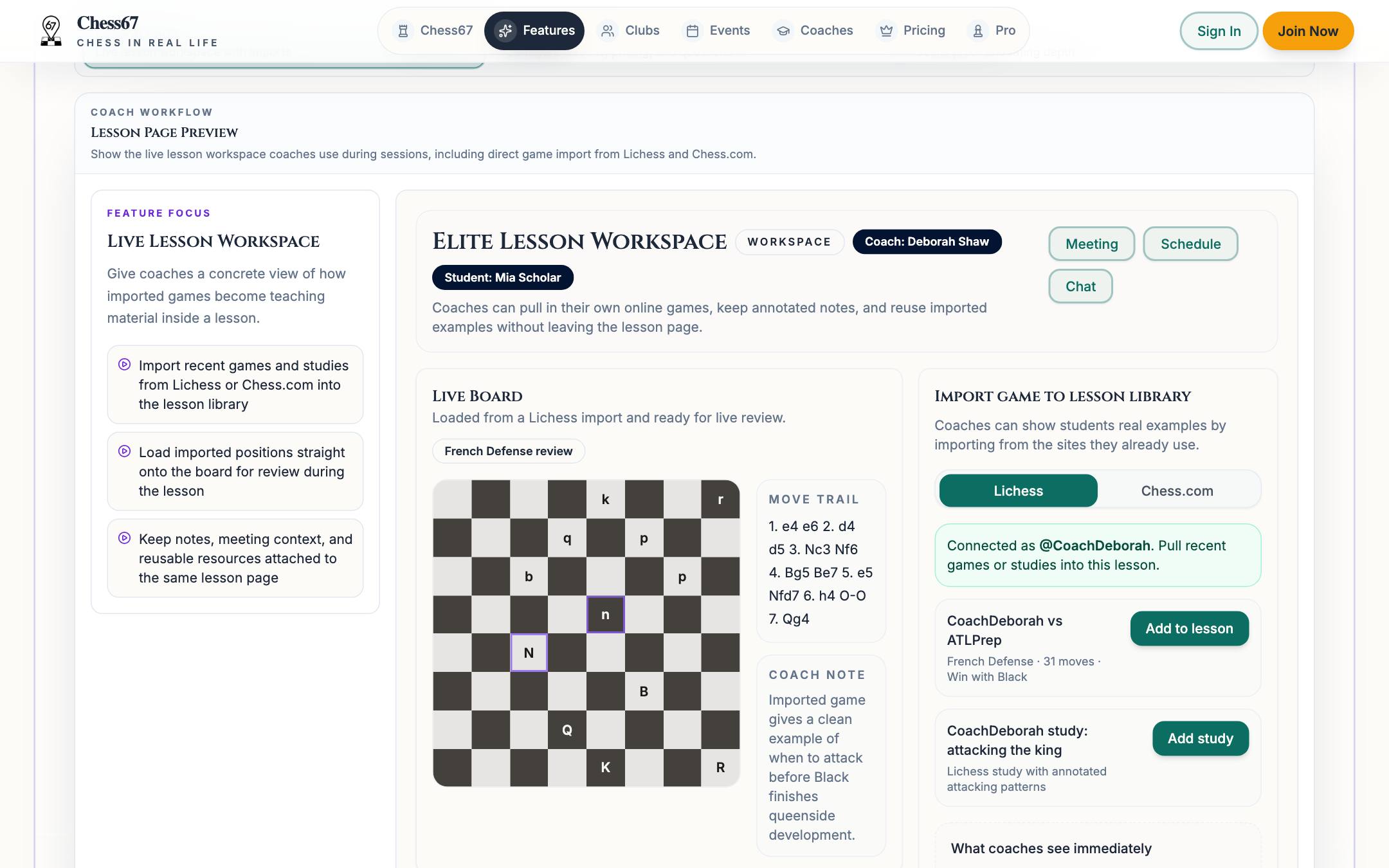Open the Chat button

(1080, 286)
